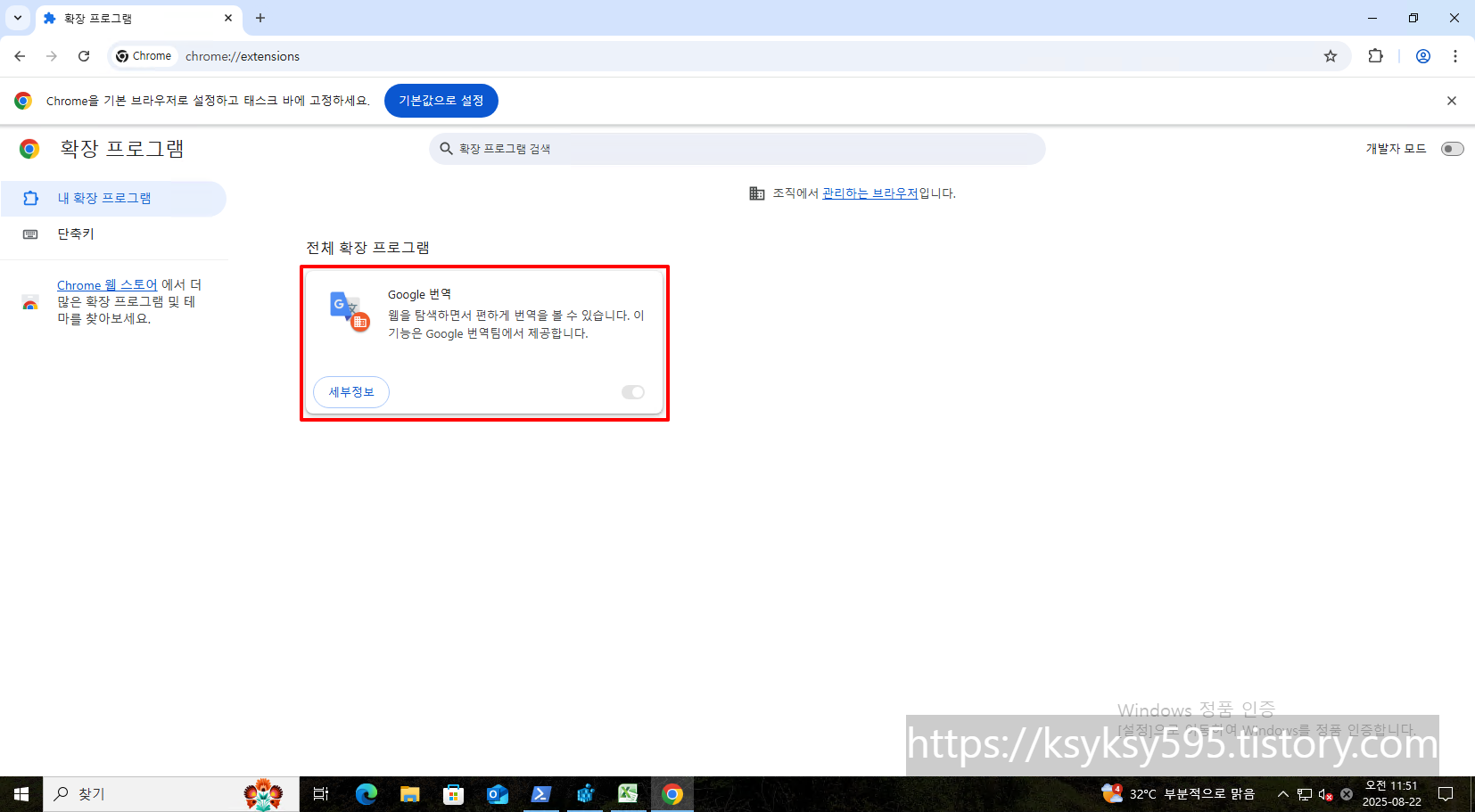1475x812 pixels.
Task: Toggle 개발자 모드 switch
Action: (x=1453, y=149)
